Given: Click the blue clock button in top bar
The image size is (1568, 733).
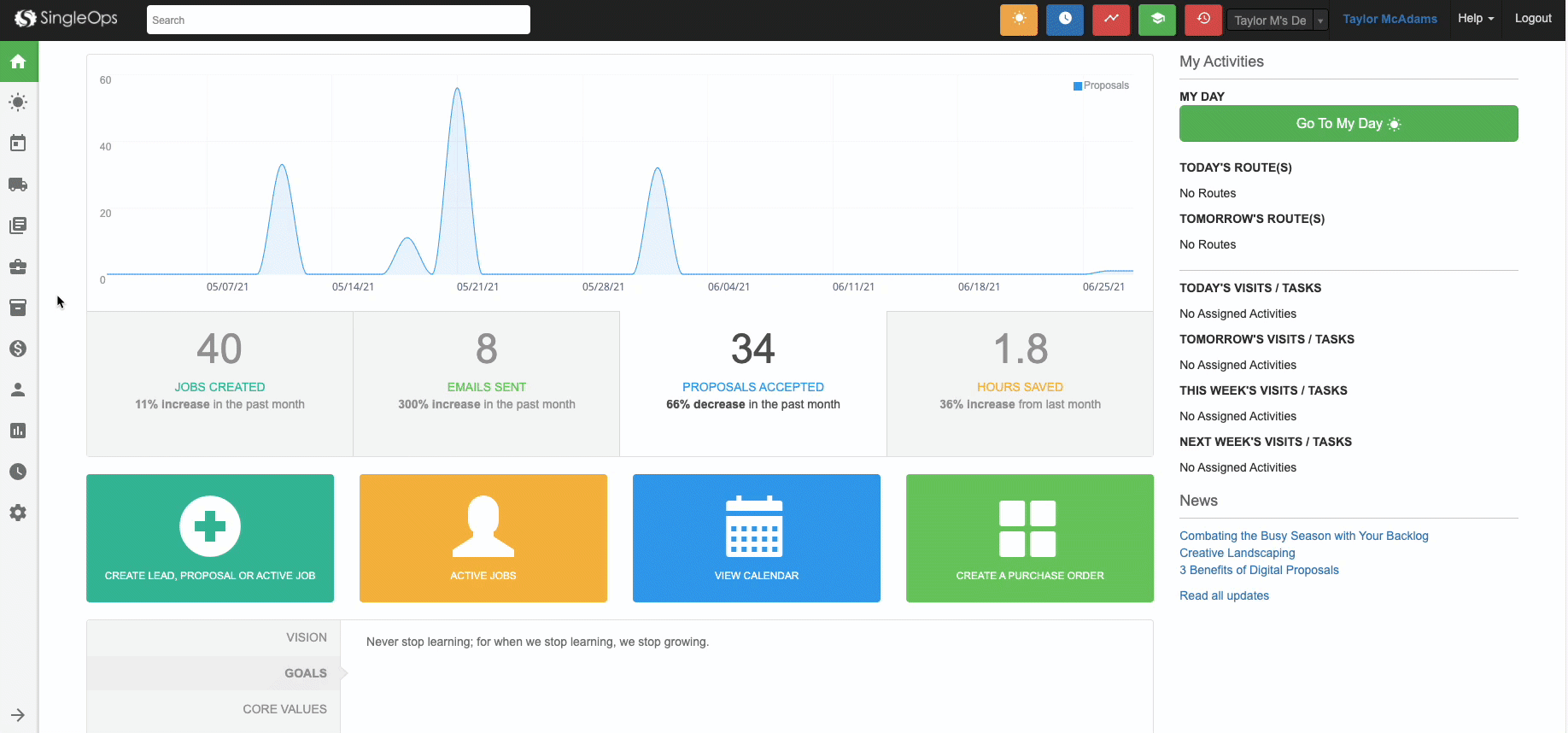Looking at the screenshot, I should [1064, 20].
